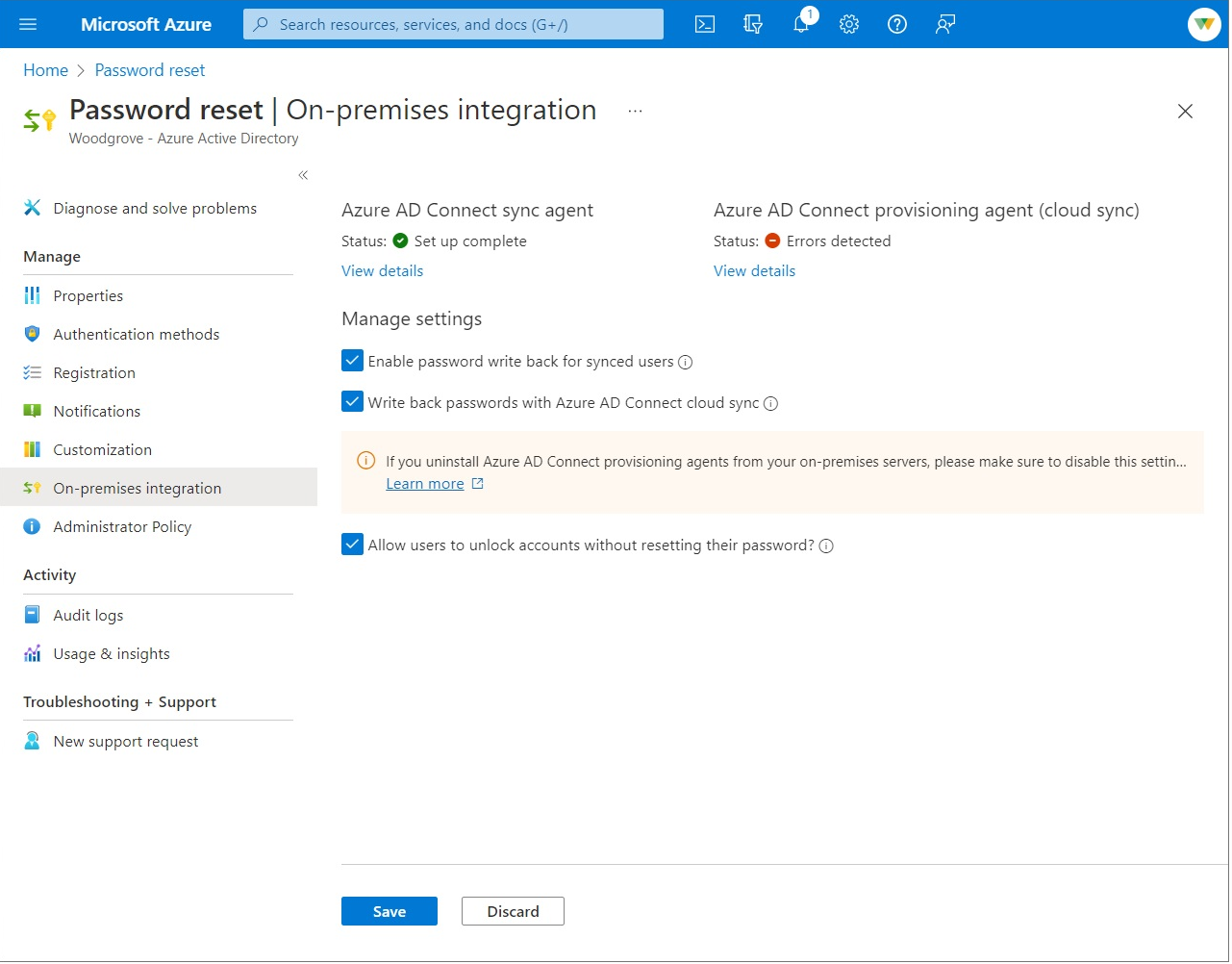Open the Settings gear in the top bar

(x=849, y=24)
